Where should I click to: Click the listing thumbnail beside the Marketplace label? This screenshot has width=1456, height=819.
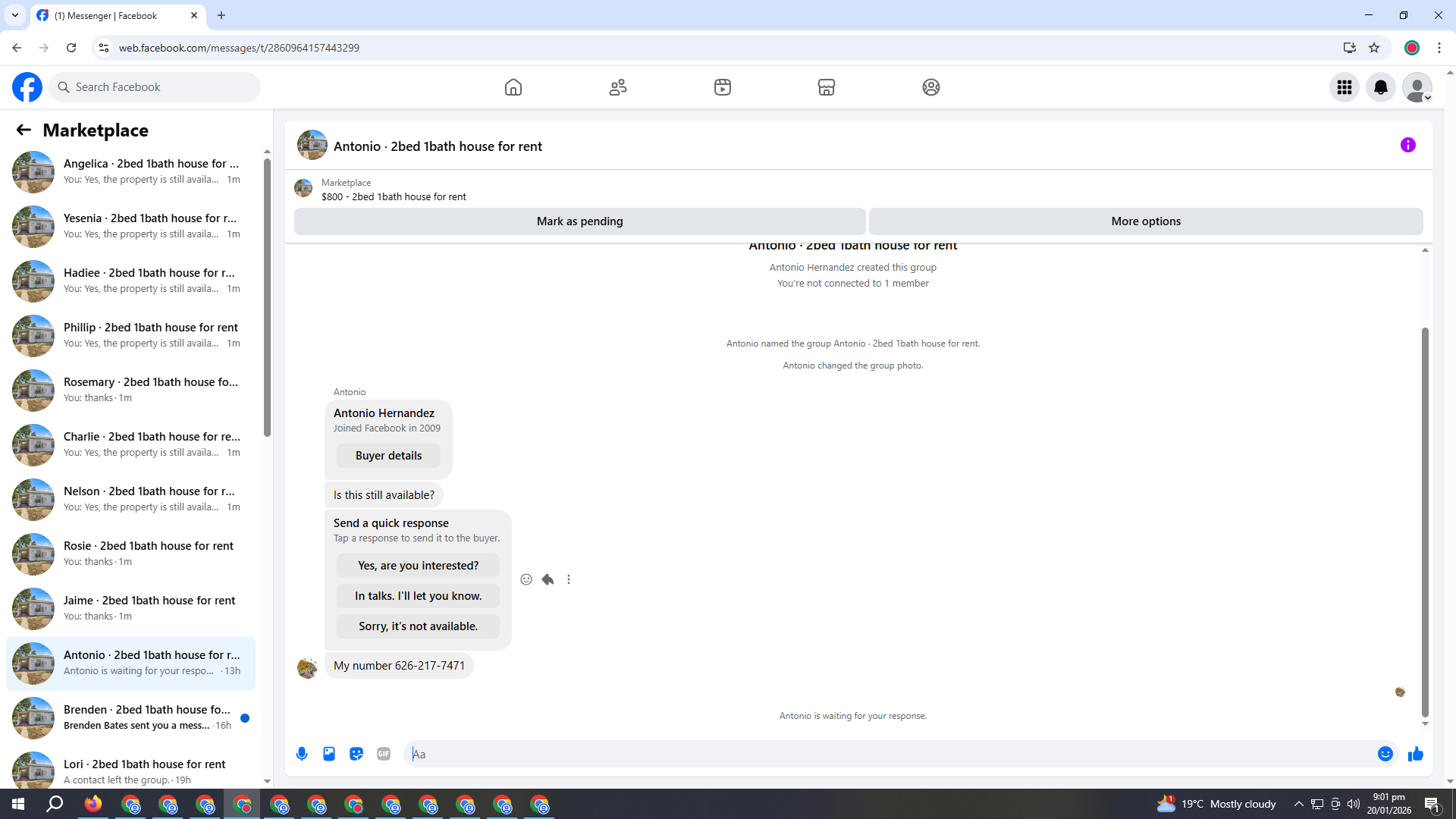point(303,188)
